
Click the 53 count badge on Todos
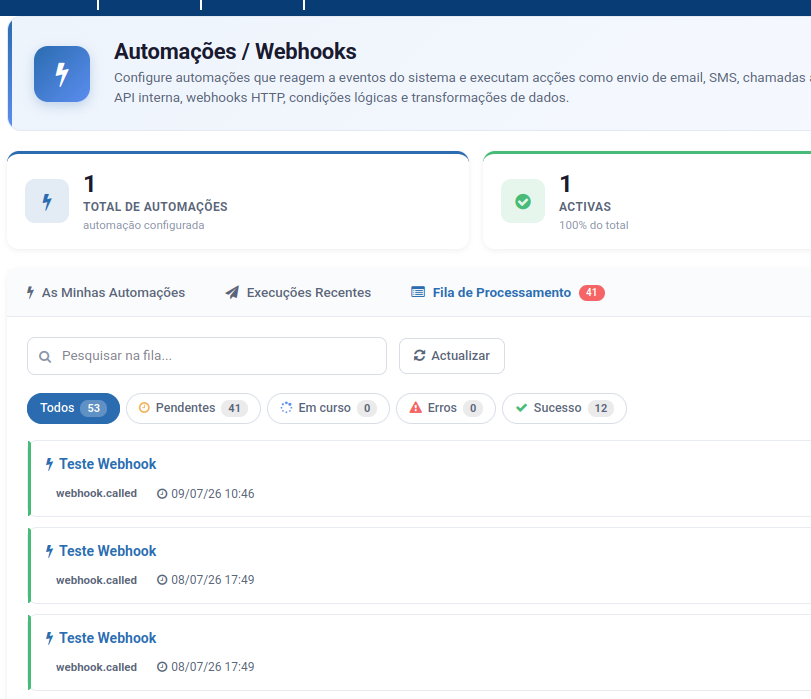(x=94, y=408)
